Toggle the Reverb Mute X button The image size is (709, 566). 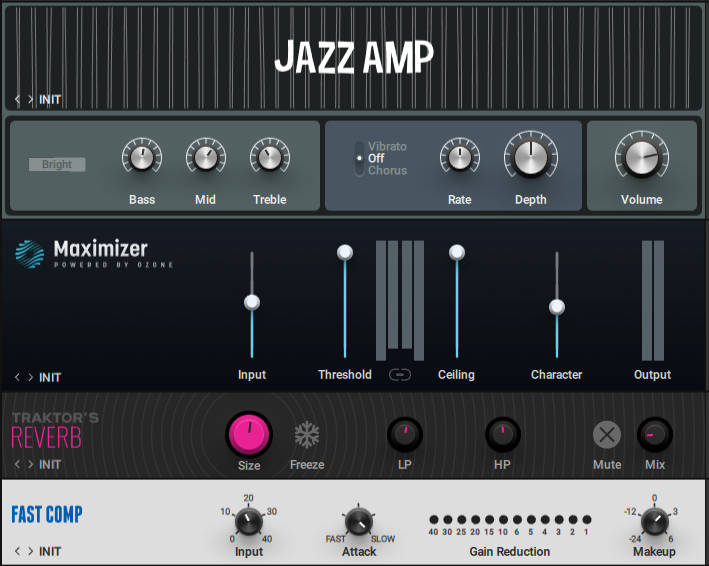[x=607, y=434]
